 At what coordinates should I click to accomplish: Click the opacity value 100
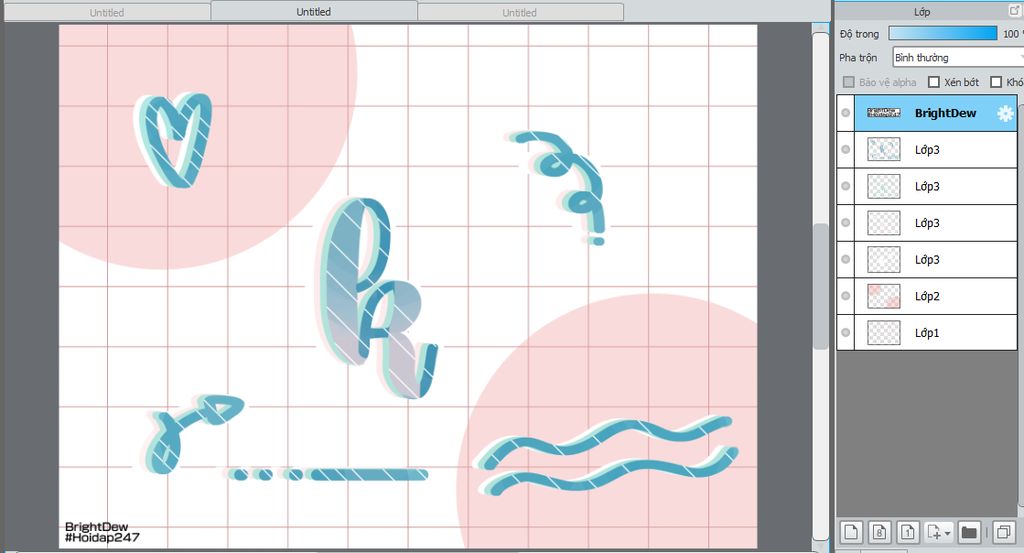1012,34
